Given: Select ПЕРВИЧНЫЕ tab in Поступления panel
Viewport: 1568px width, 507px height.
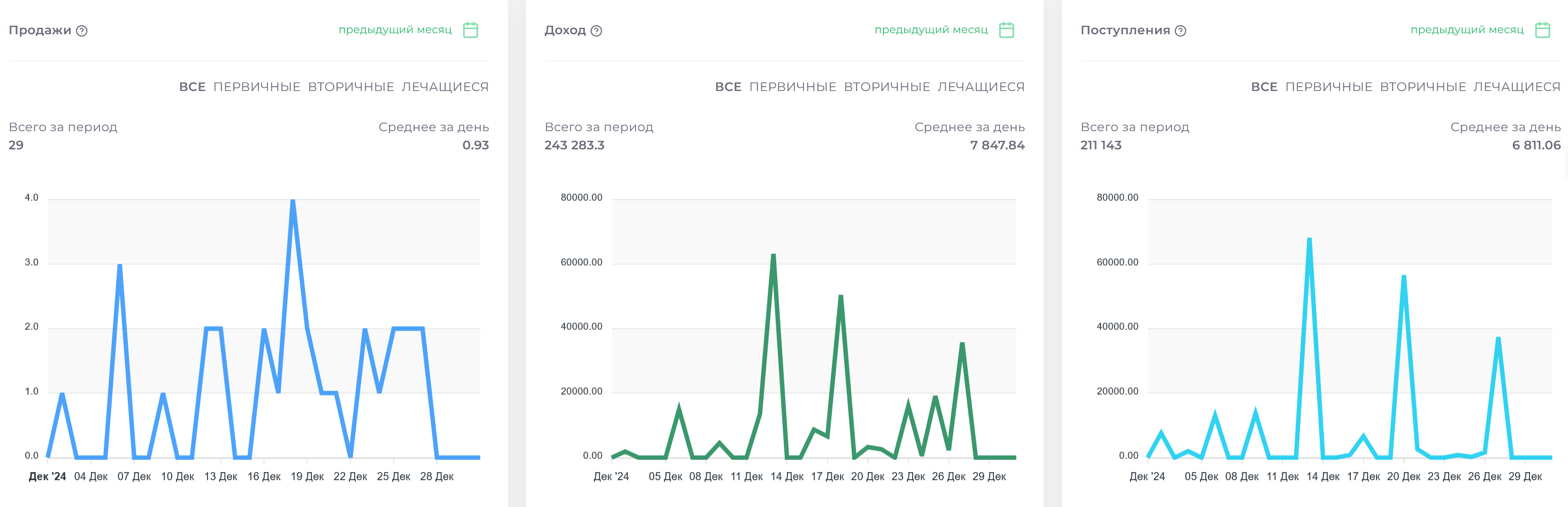Looking at the screenshot, I should point(1329,87).
